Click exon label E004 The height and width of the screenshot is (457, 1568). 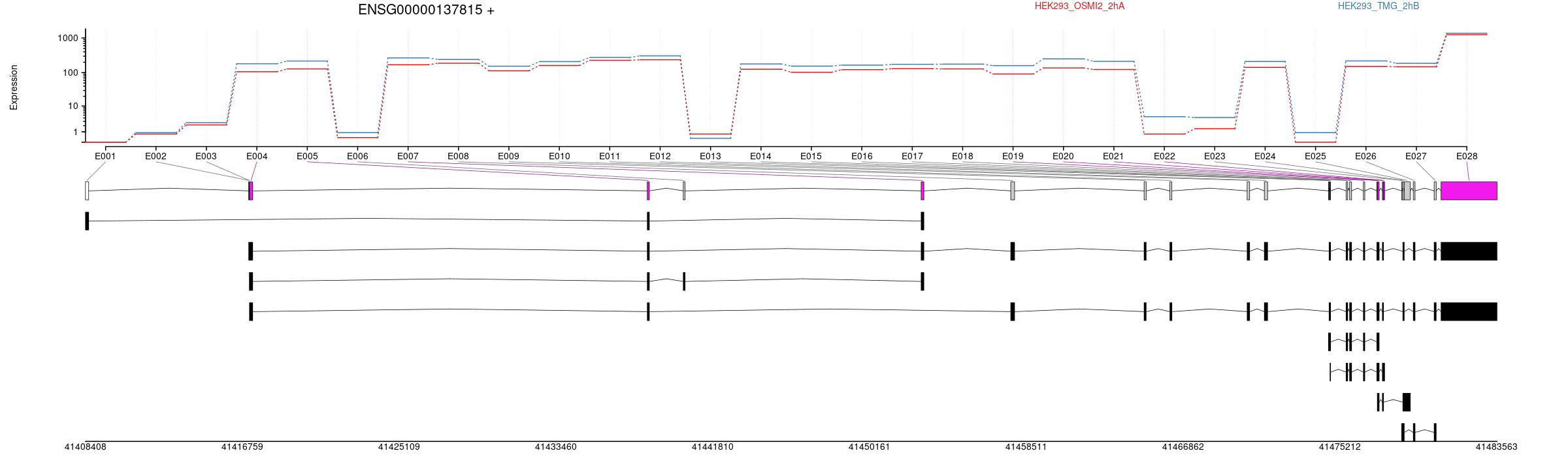click(257, 156)
